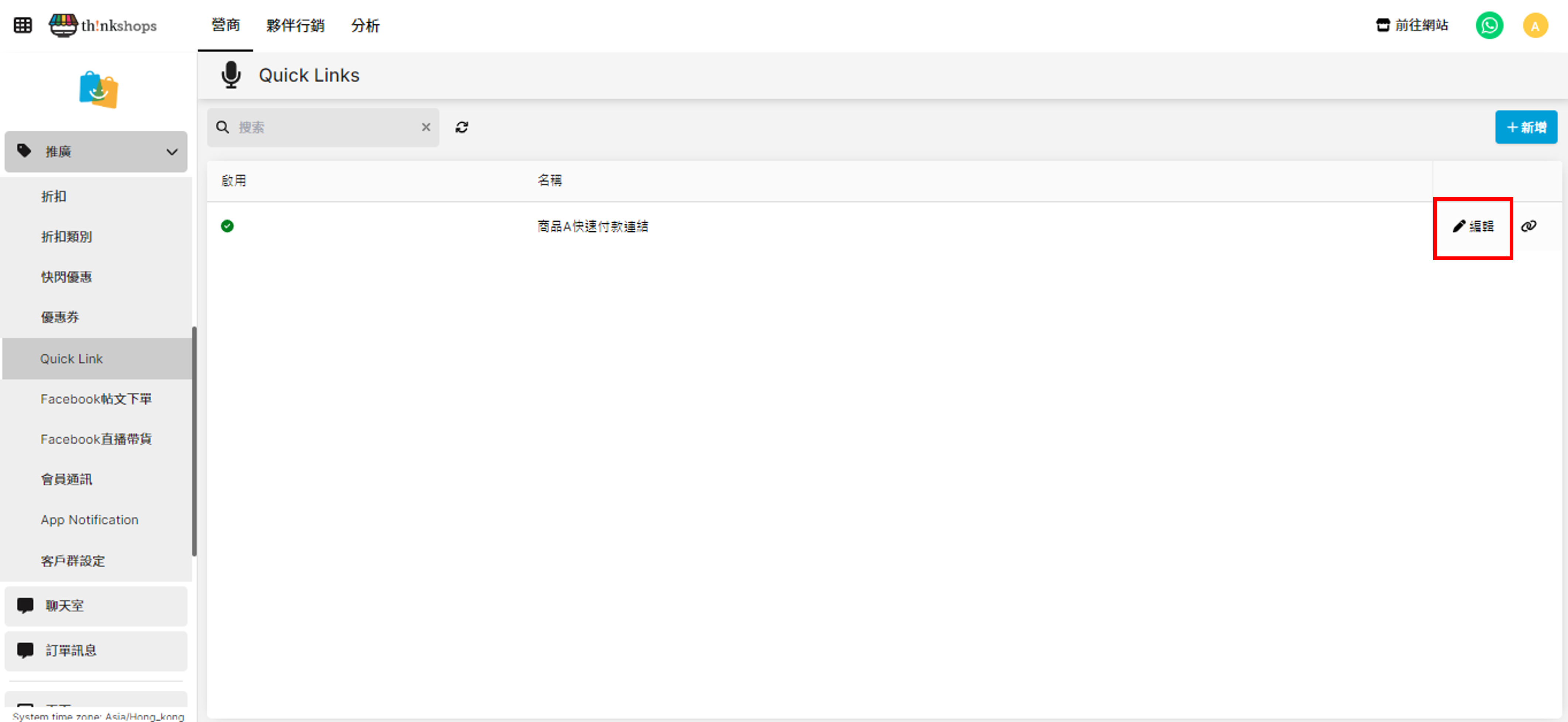Click the magnifier search icon
Screen dimensions: 1568x722
223,127
